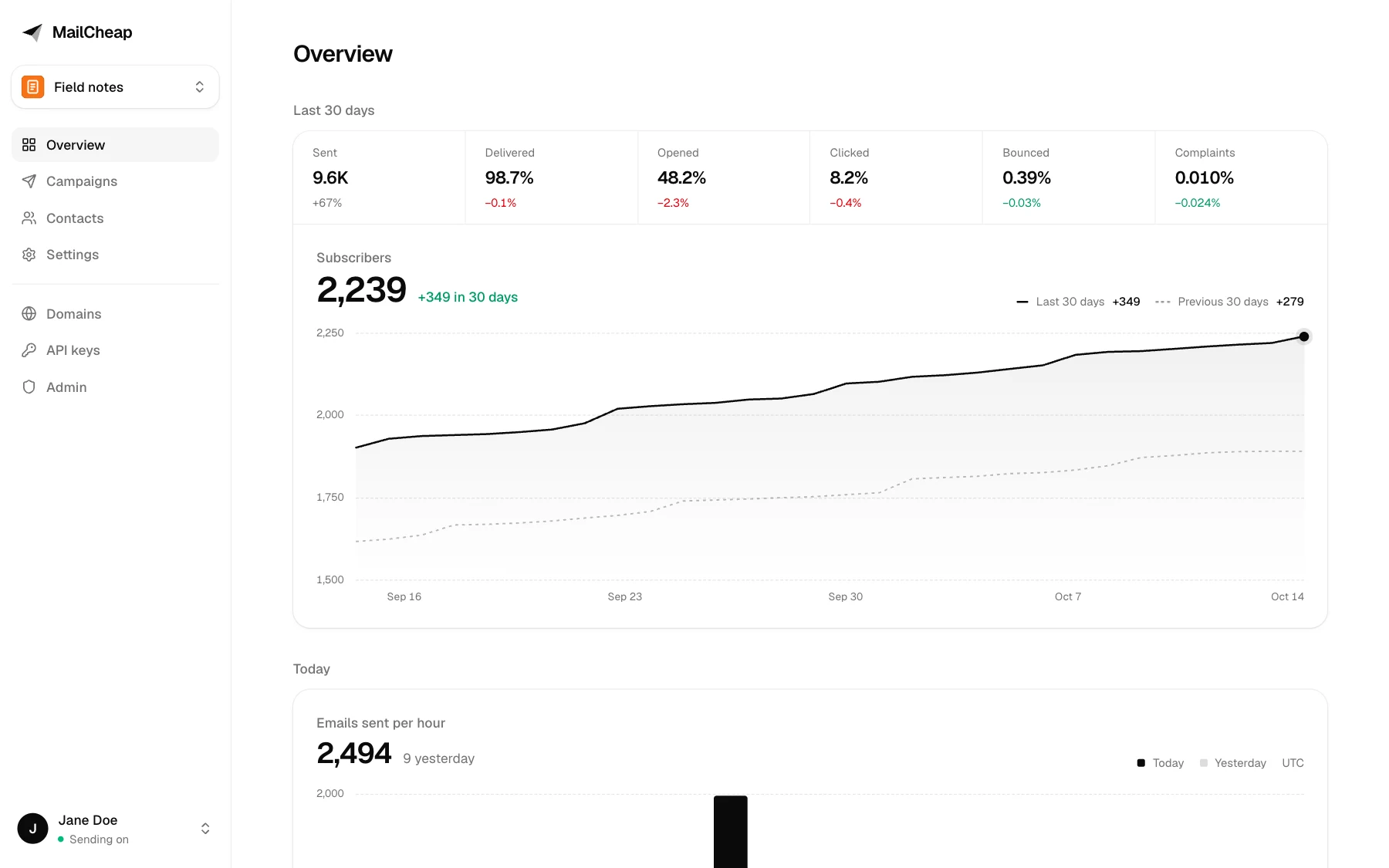Click the 2,239 subscribers count
This screenshot has height=868, width=1389.
click(x=361, y=290)
